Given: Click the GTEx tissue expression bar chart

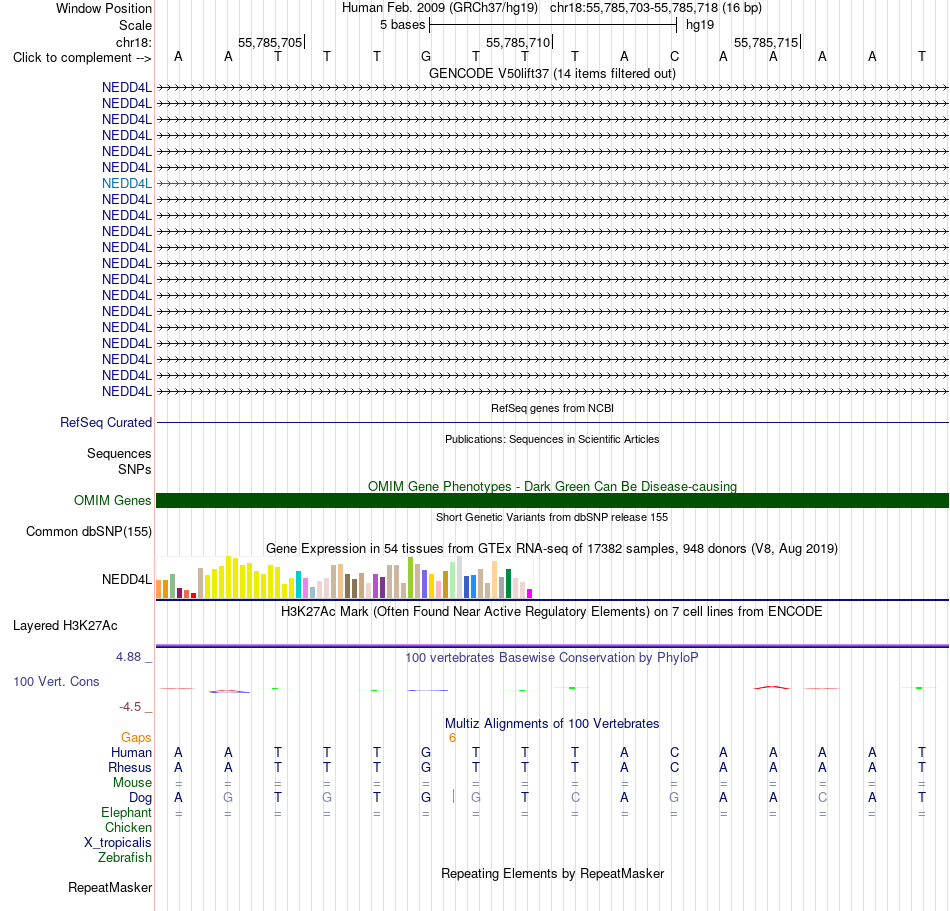Looking at the screenshot, I should point(344,577).
